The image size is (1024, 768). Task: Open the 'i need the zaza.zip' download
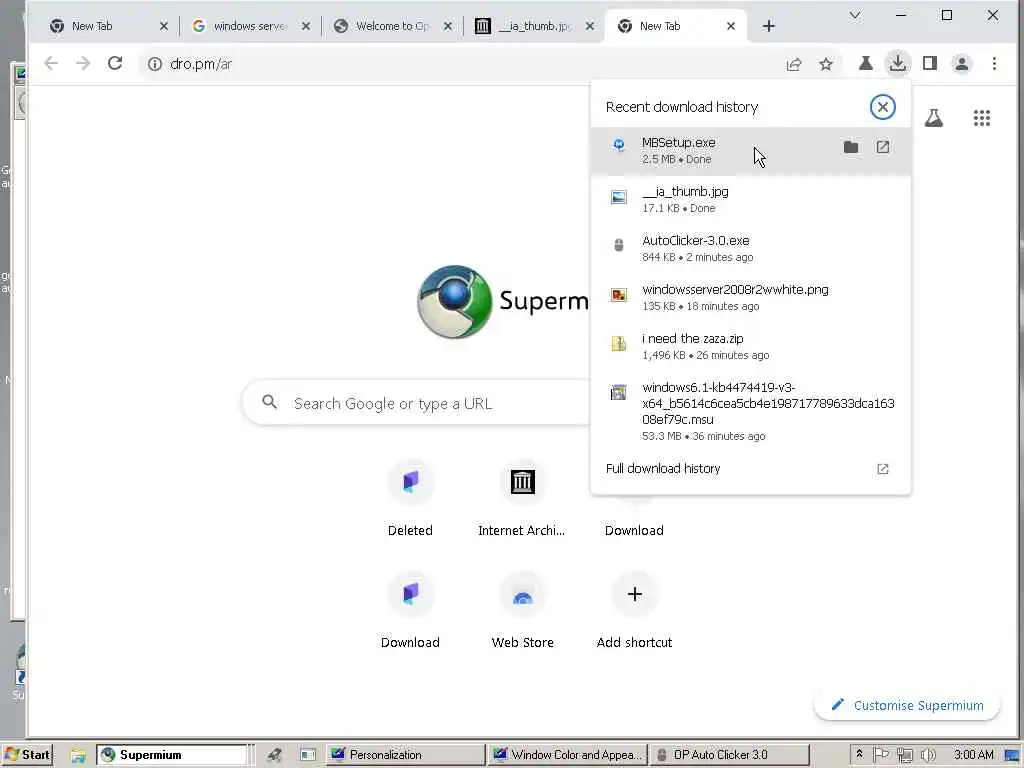pos(750,346)
